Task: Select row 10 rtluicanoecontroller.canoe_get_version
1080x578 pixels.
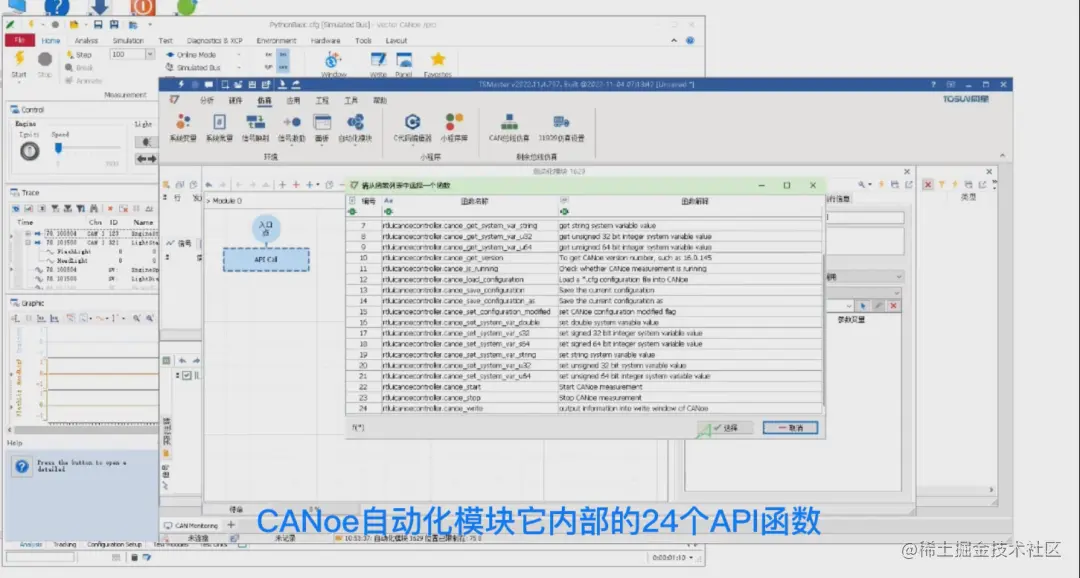Action: pyautogui.click(x=584, y=258)
